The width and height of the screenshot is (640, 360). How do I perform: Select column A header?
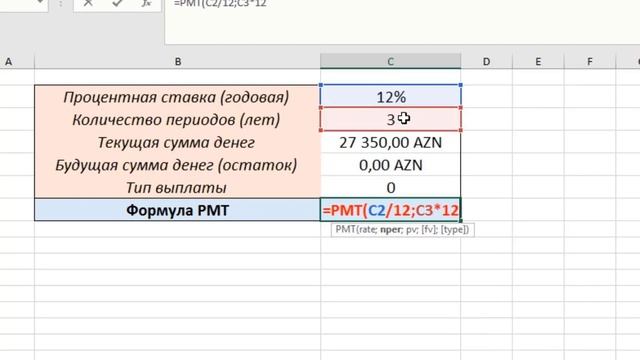tap(9, 62)
